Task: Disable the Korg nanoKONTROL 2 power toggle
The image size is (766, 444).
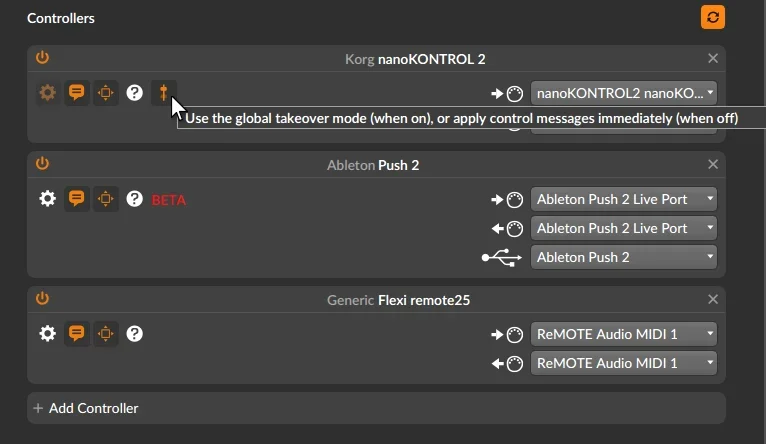Action: coord(42,58)
